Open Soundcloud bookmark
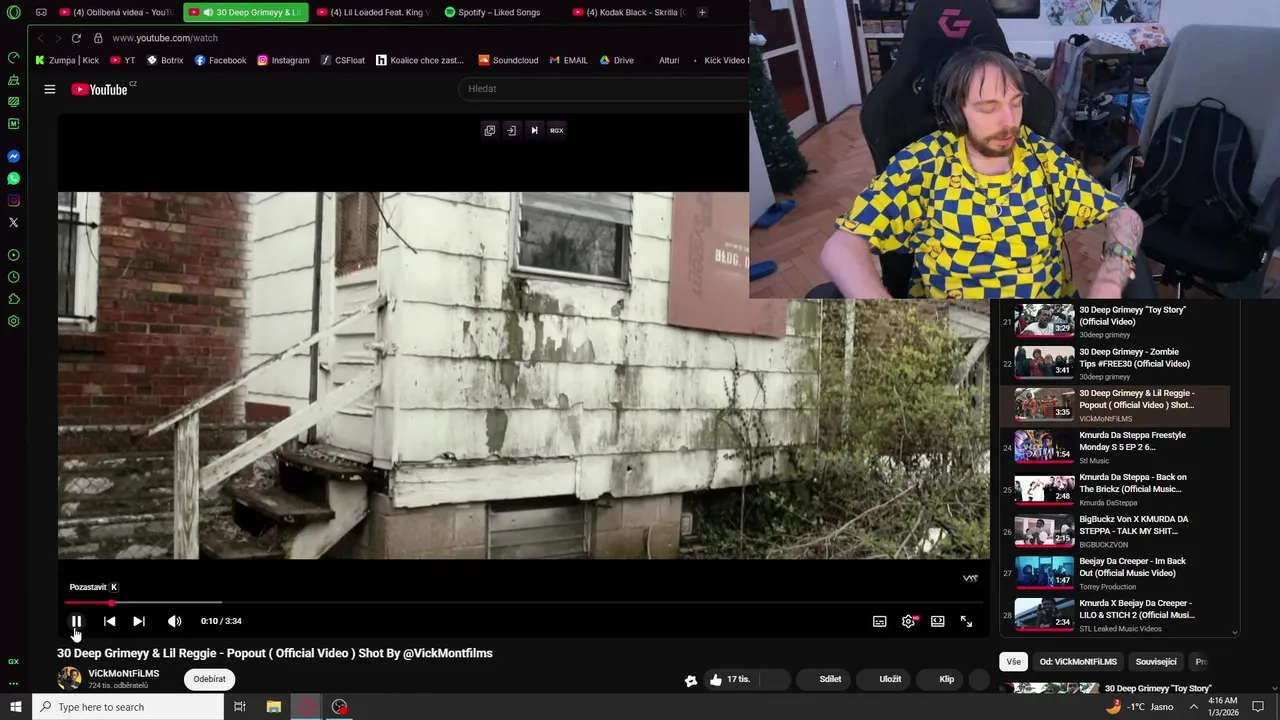 pos(508,60)
